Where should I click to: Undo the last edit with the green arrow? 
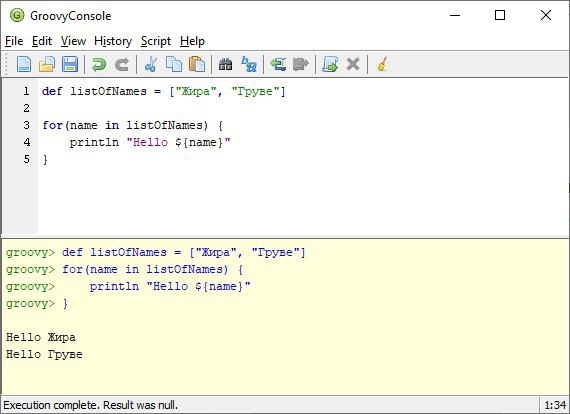coord(99,65)
